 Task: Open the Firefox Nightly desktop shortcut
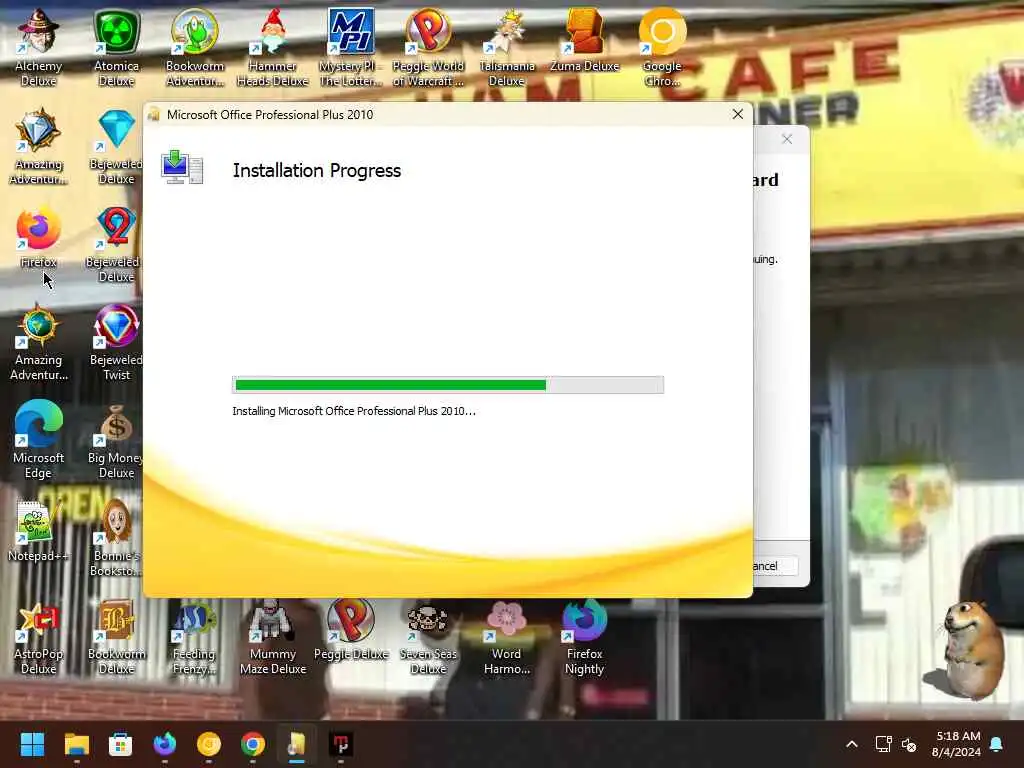click(x=584, y=635)
